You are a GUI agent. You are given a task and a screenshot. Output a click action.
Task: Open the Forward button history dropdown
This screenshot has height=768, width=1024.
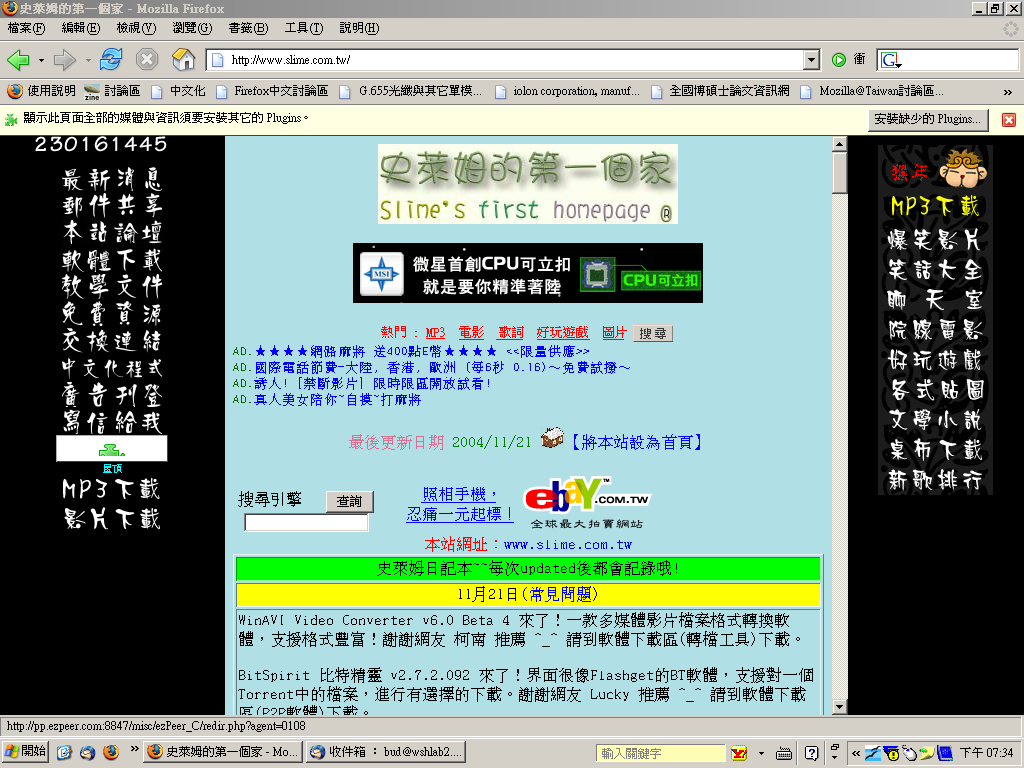coord(88,61)
